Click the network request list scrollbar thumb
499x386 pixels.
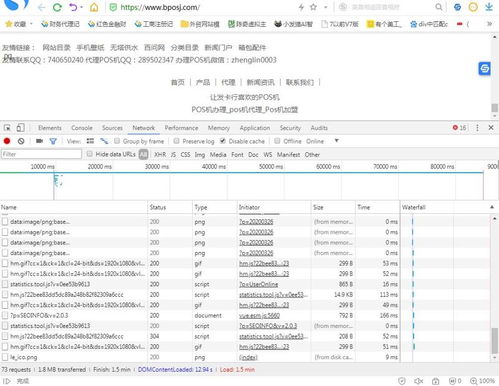tap(494, 341)
